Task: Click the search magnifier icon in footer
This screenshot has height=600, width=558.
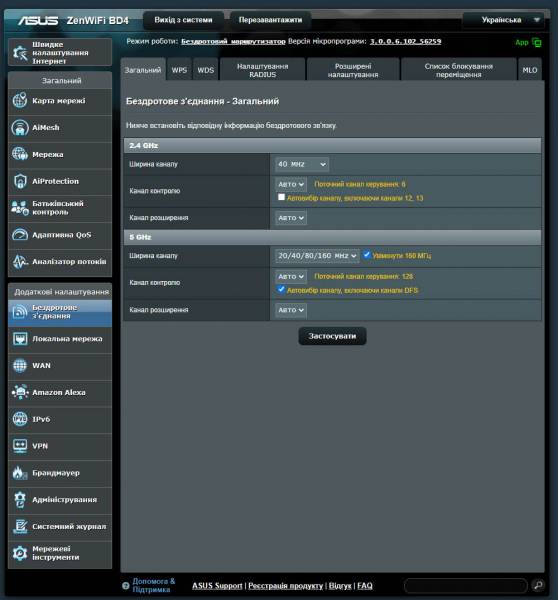Action: pos(538,585)
